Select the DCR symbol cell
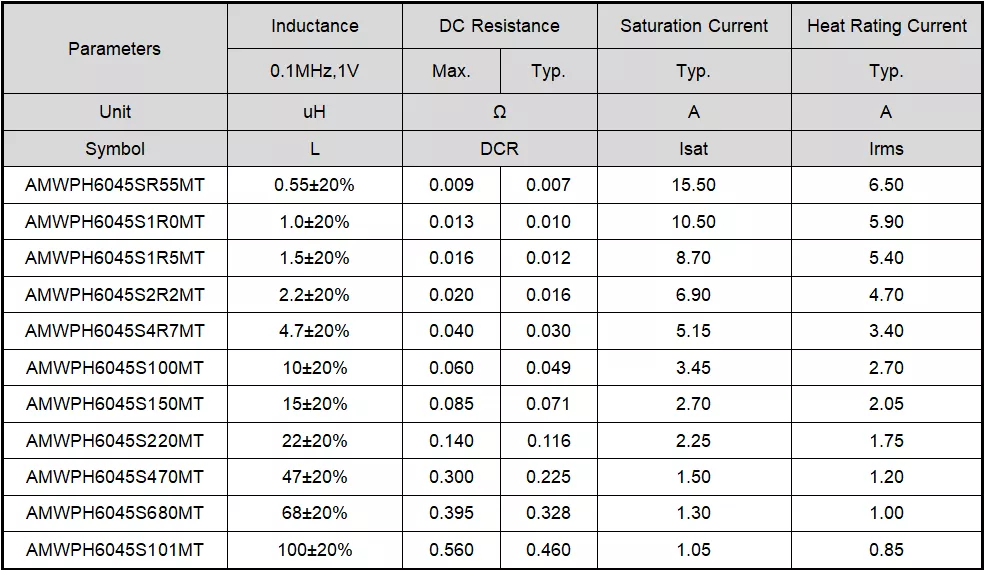The width and height of the screenshot is (984, 570). coord(499,149)
